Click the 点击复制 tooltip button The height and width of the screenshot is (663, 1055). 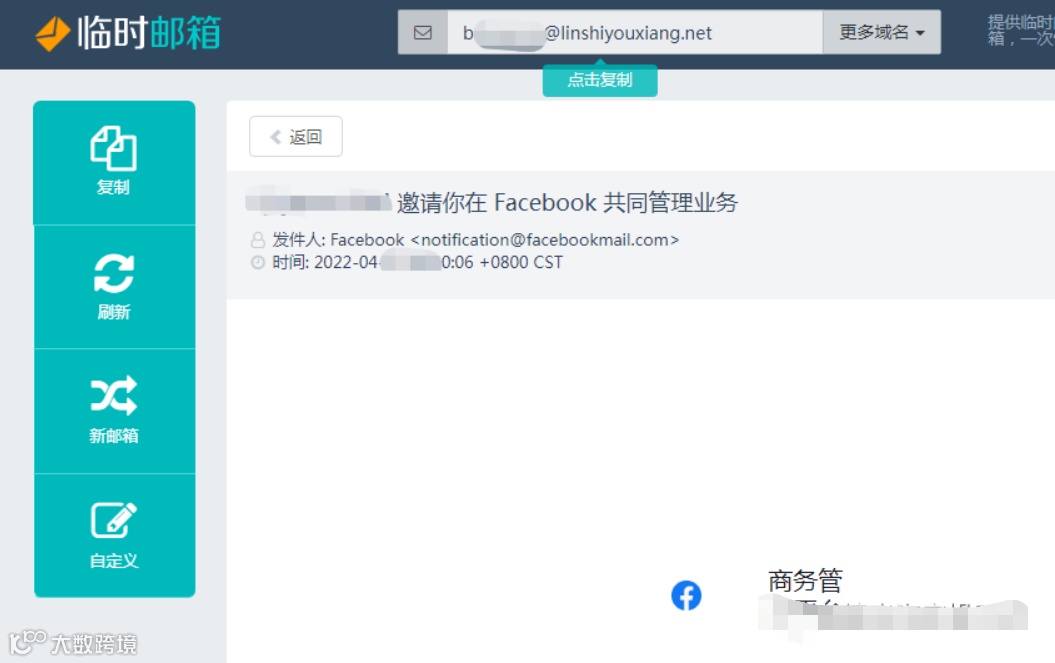[600, 80]
